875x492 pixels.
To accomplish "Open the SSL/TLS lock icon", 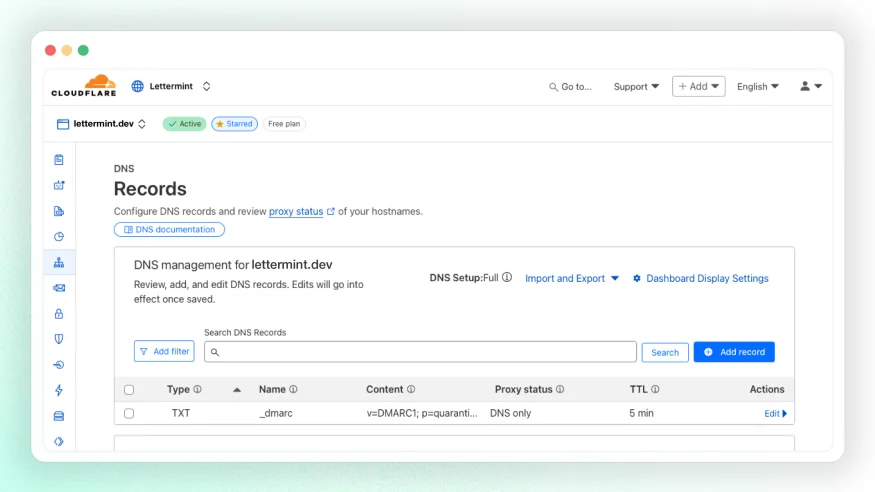I will [59, 313].
